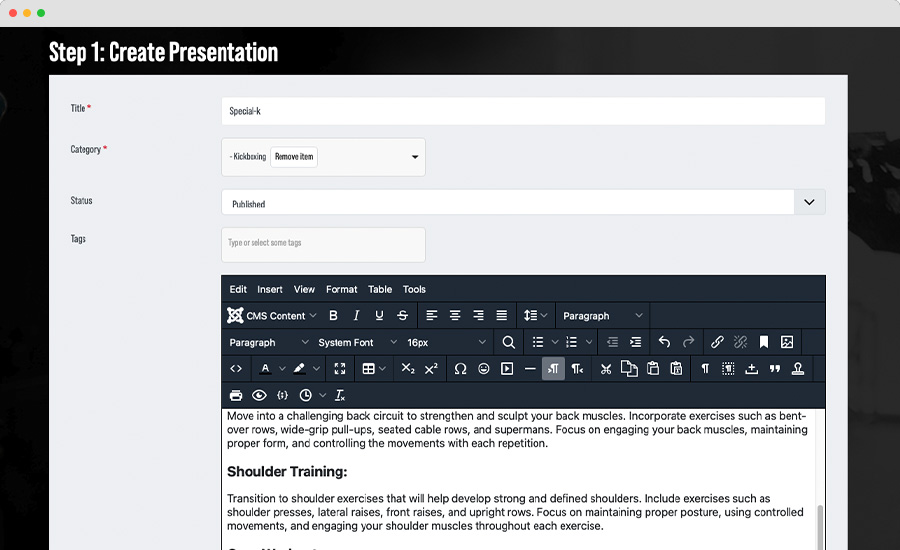The width and height of the screenshot is (900, 550).
Task: Click the Title input field
Action: coord(523,111)
